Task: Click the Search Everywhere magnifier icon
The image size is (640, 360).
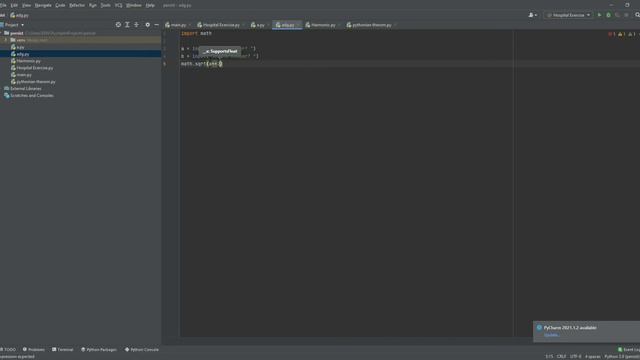Action: 637,15
